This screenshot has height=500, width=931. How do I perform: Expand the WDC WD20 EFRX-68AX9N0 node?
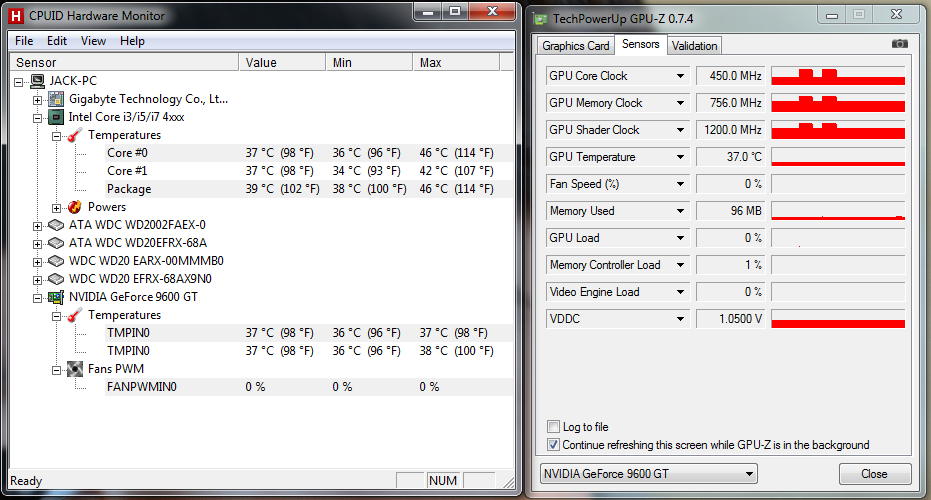coord(37,280)
